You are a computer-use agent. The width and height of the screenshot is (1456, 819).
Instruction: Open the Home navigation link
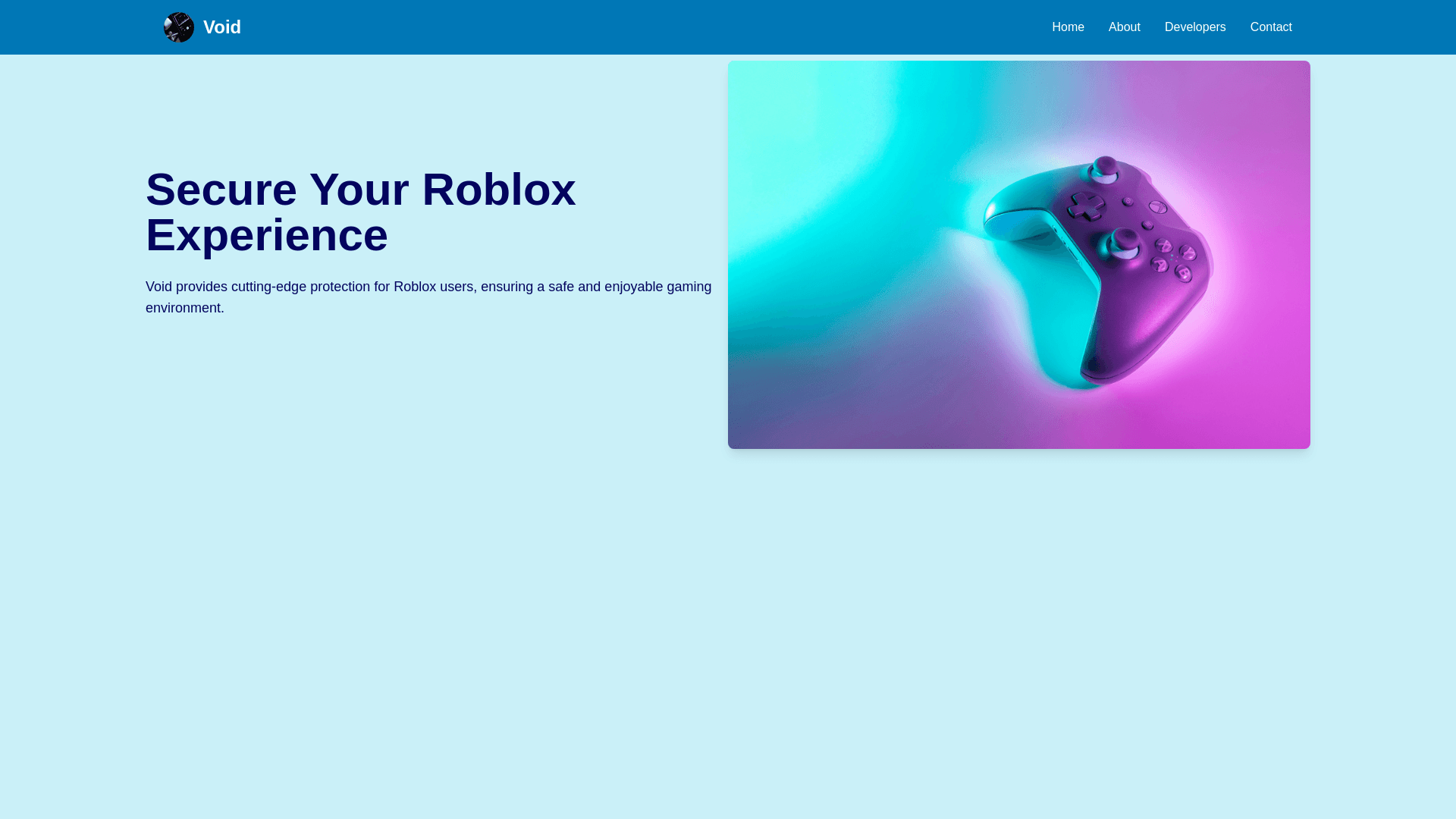[1068, 27]
